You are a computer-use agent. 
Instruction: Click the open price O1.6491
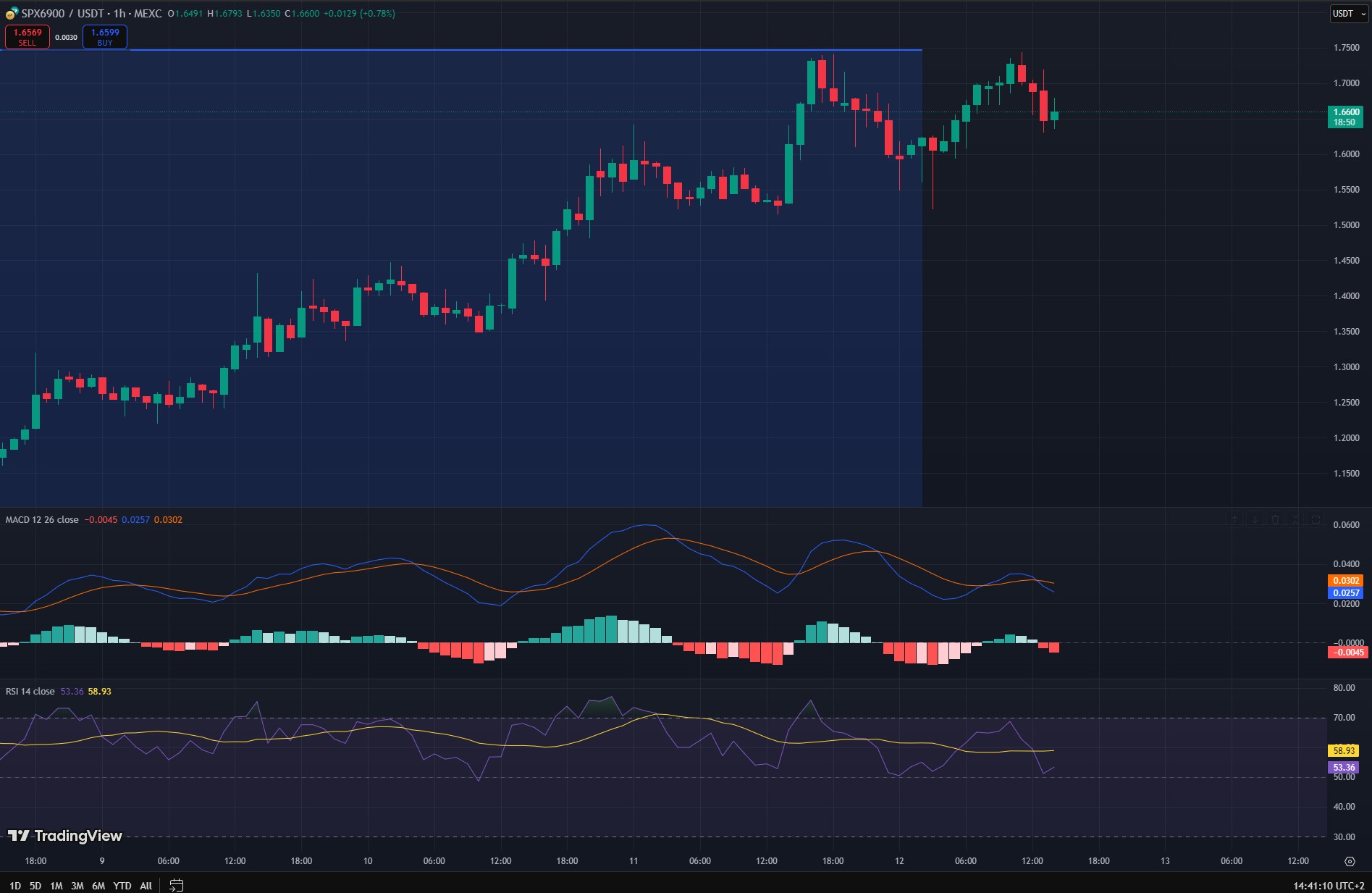(x=185, y=13)
